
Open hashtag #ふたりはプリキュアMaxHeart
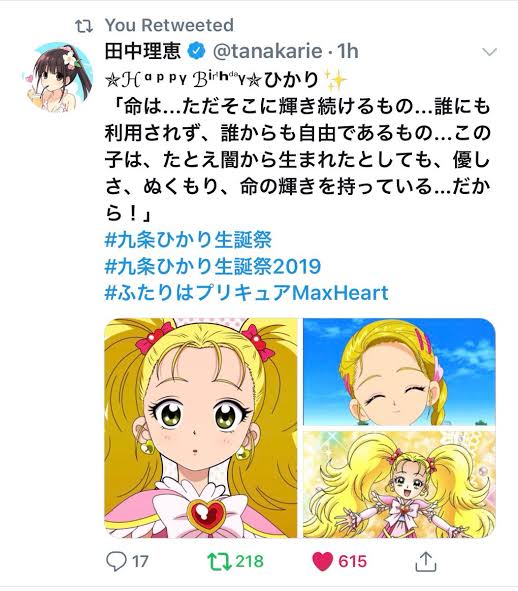[247, 293]
